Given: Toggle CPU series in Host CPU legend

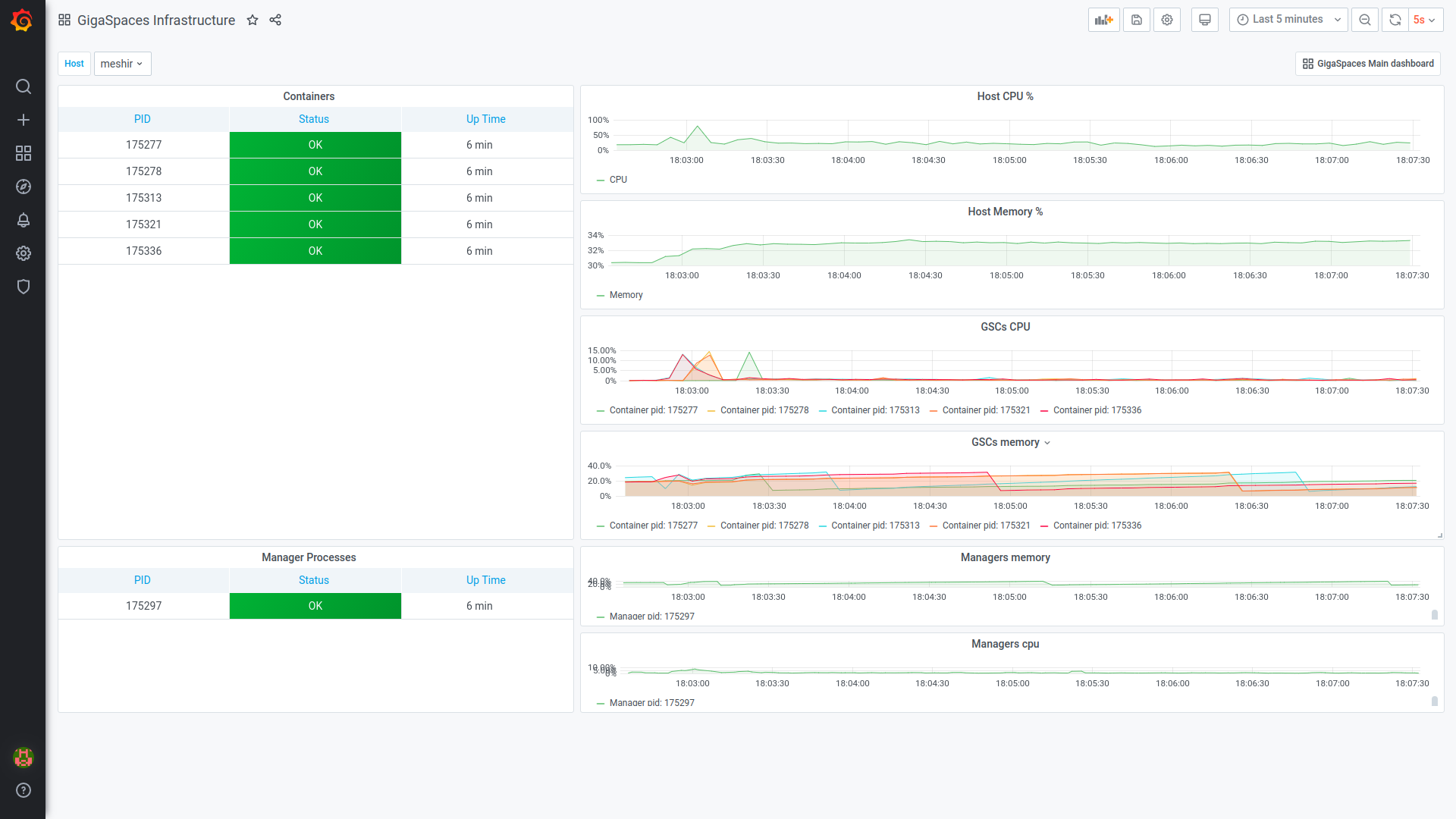Looking at the screenshot, I should pos(618,180).
